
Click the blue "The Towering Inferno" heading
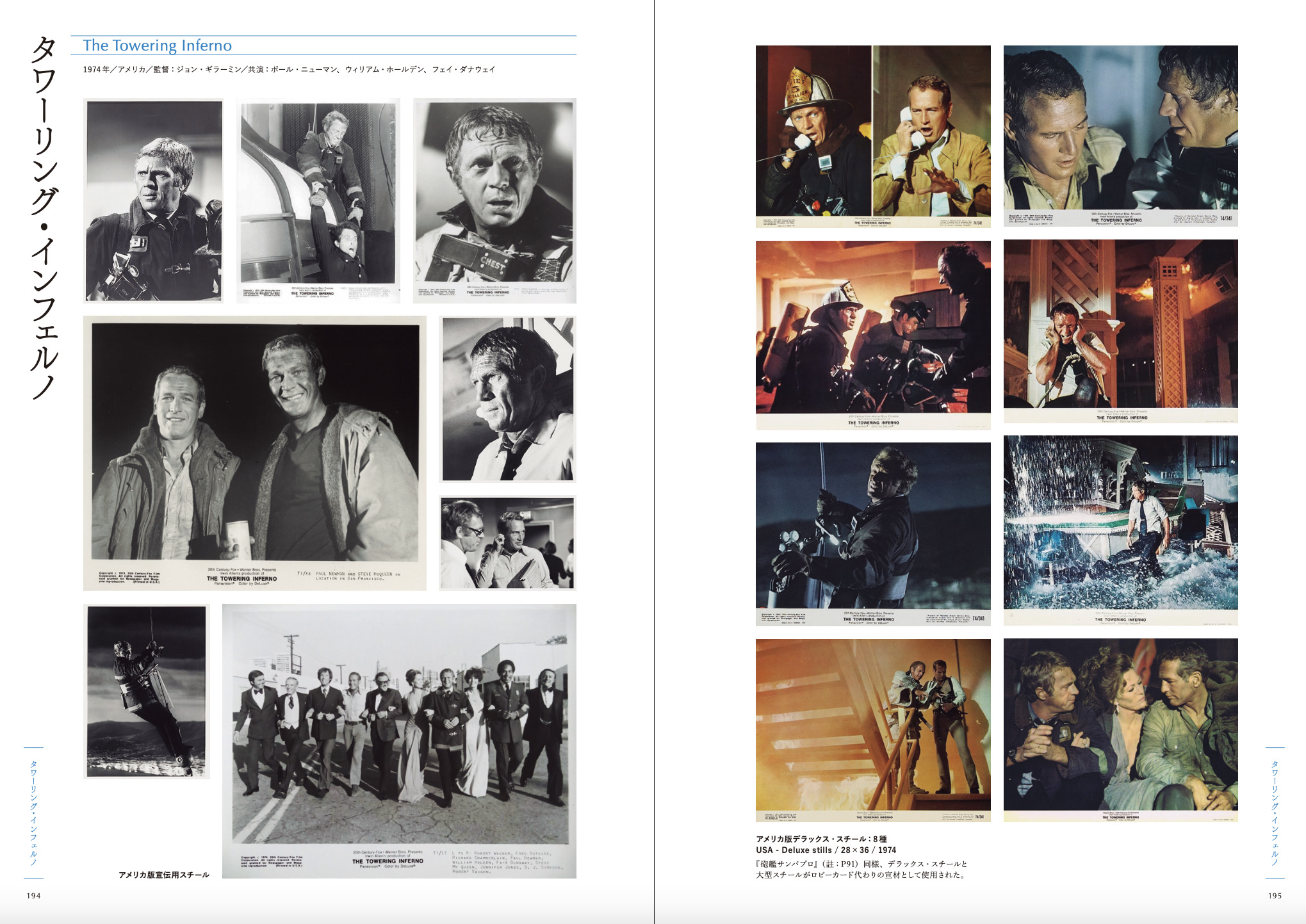[x=157, y=45]
